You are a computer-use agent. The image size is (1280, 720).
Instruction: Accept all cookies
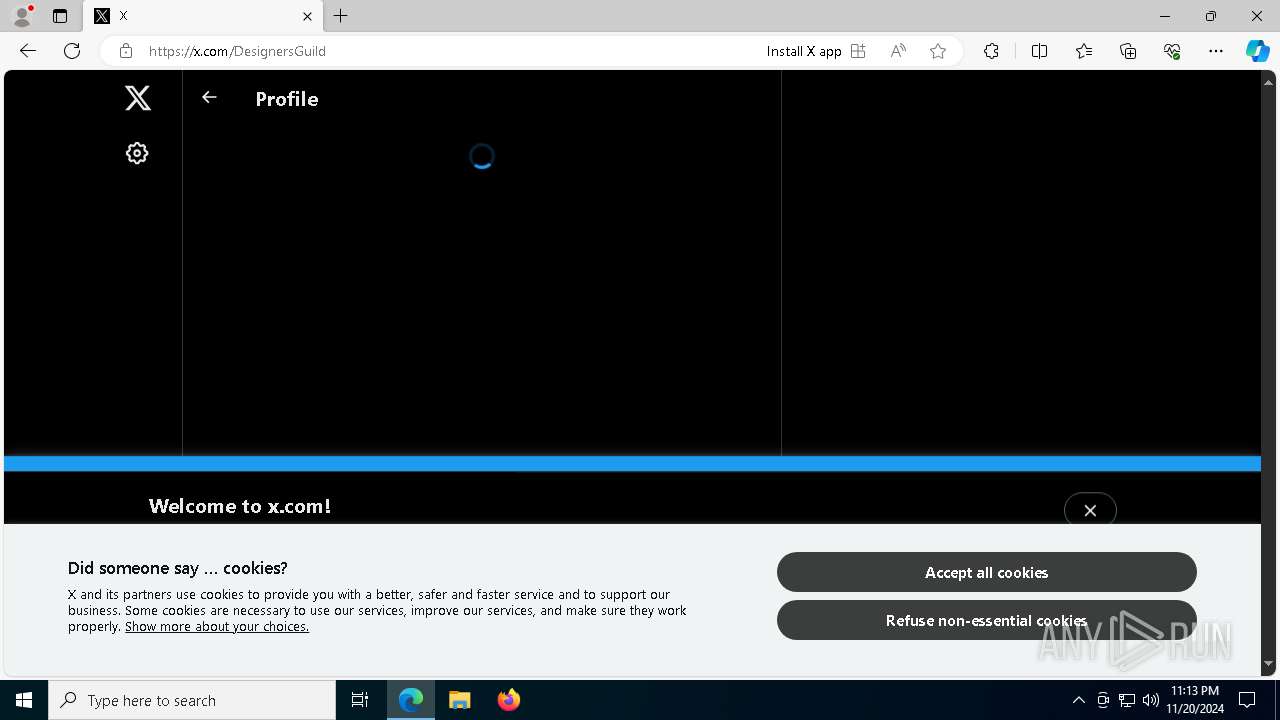click(986, 572)
